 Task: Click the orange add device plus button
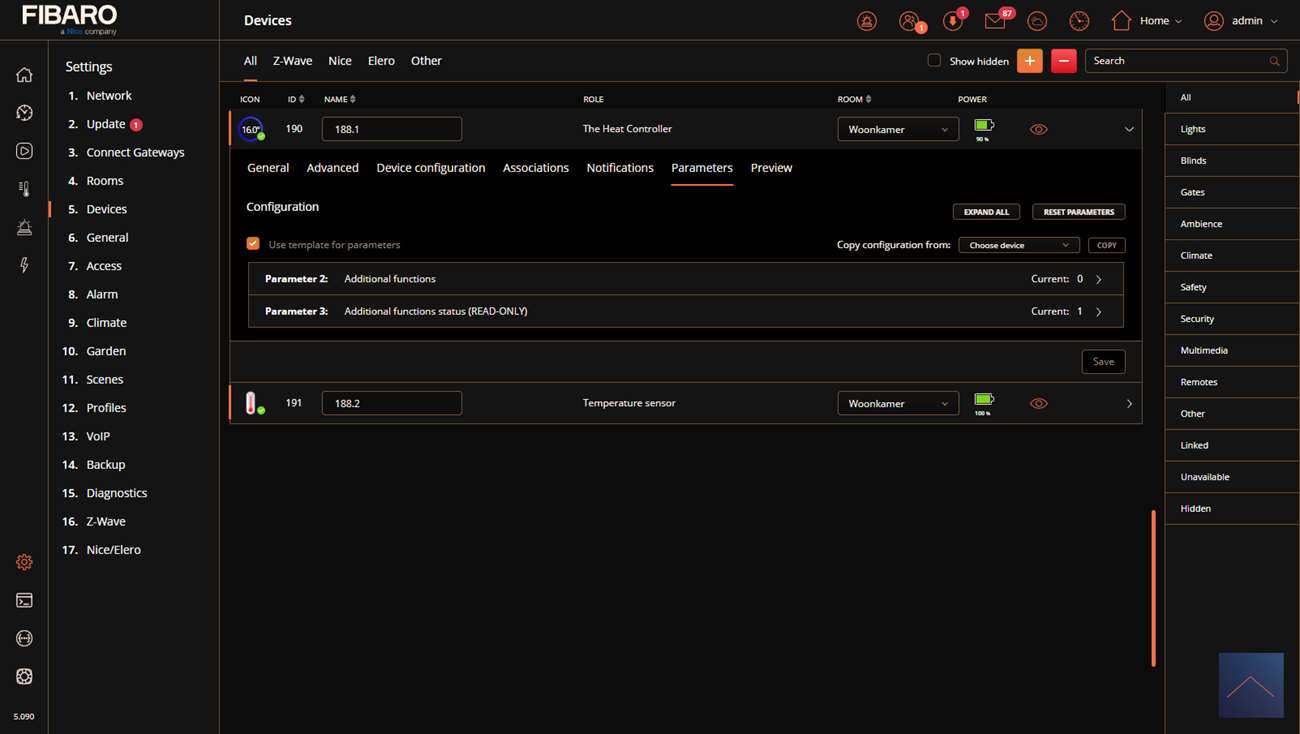point(1029,61)
